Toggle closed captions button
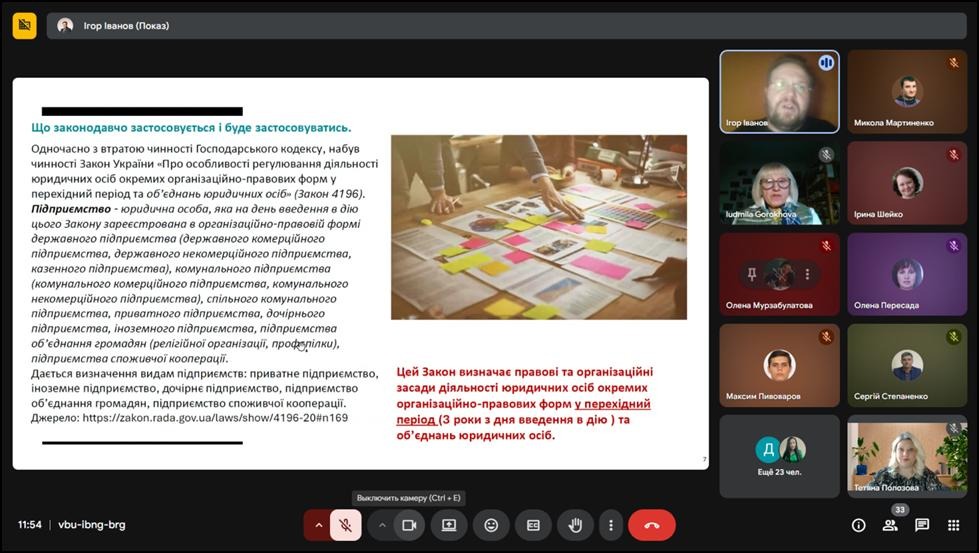This screenshot has height=553, width=979. (533, 525)
